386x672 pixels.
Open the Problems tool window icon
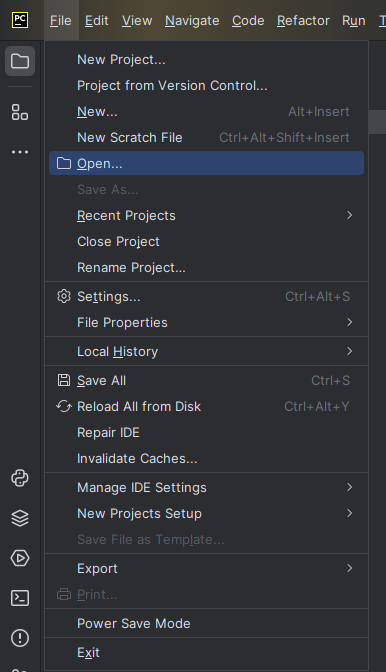coord(20,638)
